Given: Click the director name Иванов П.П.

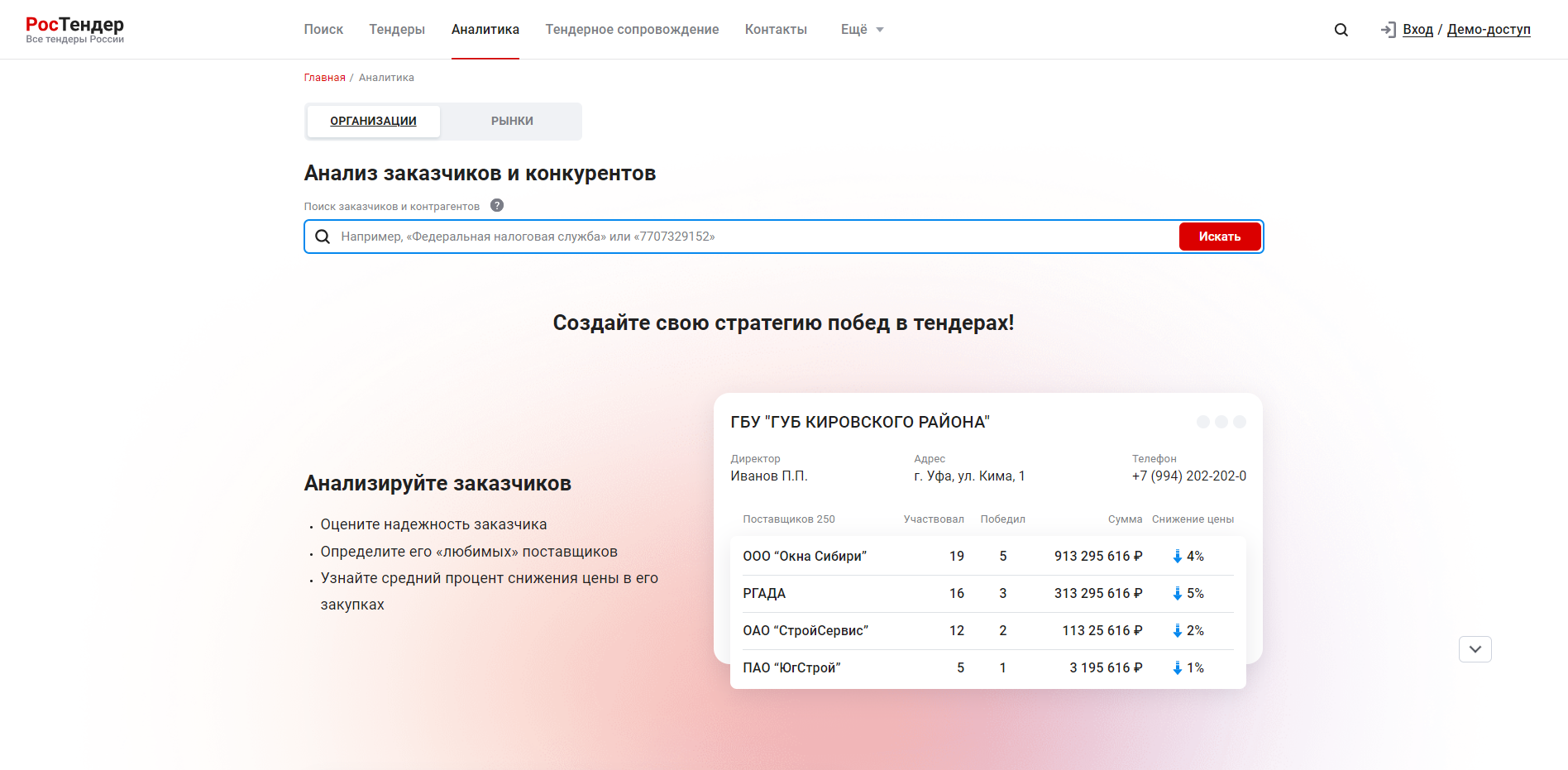Looking at the screenshot, I should pyautogui.click(x=769, y=476).
